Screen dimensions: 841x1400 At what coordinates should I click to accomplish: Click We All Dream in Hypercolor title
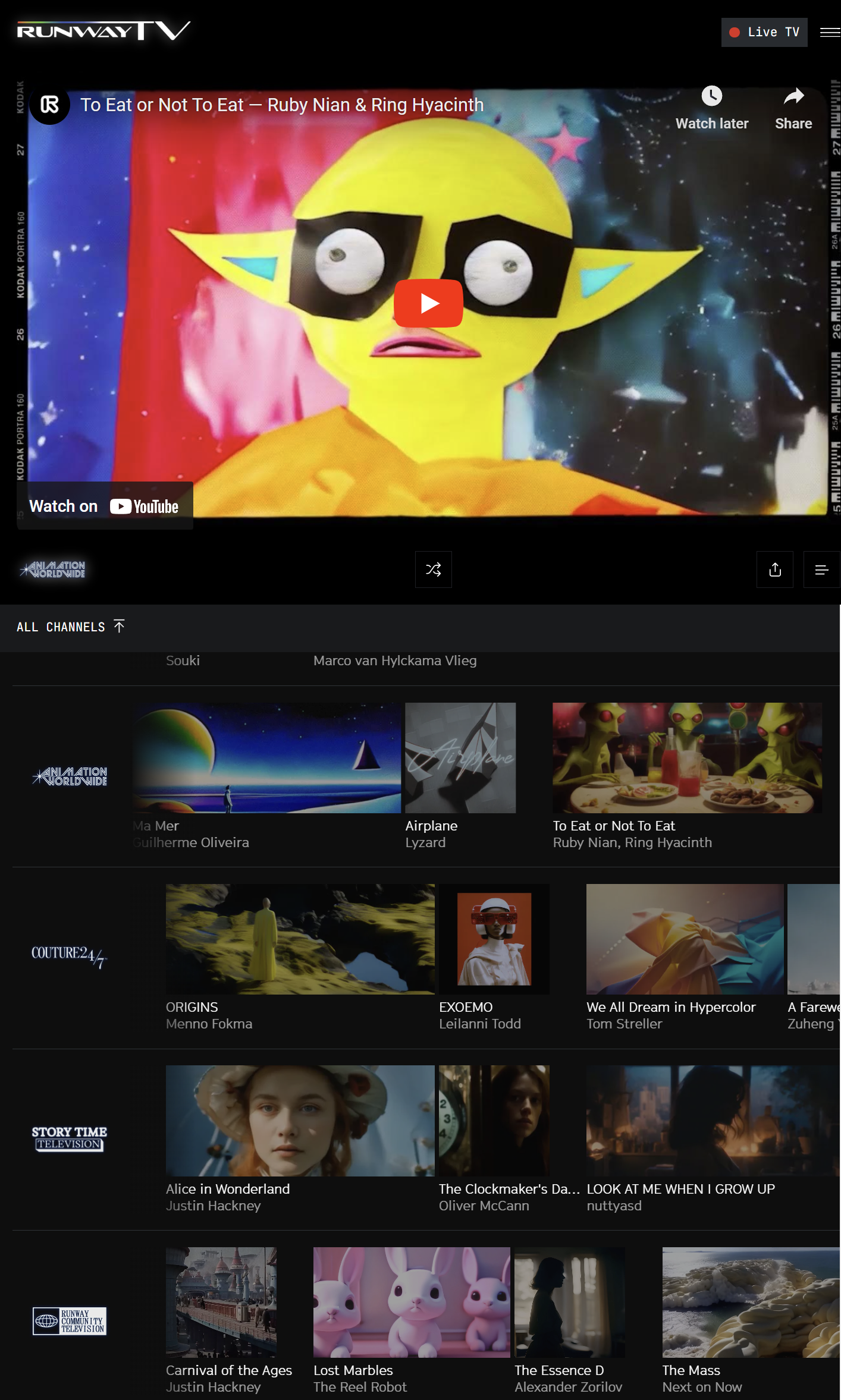(x=671, y=1007)
